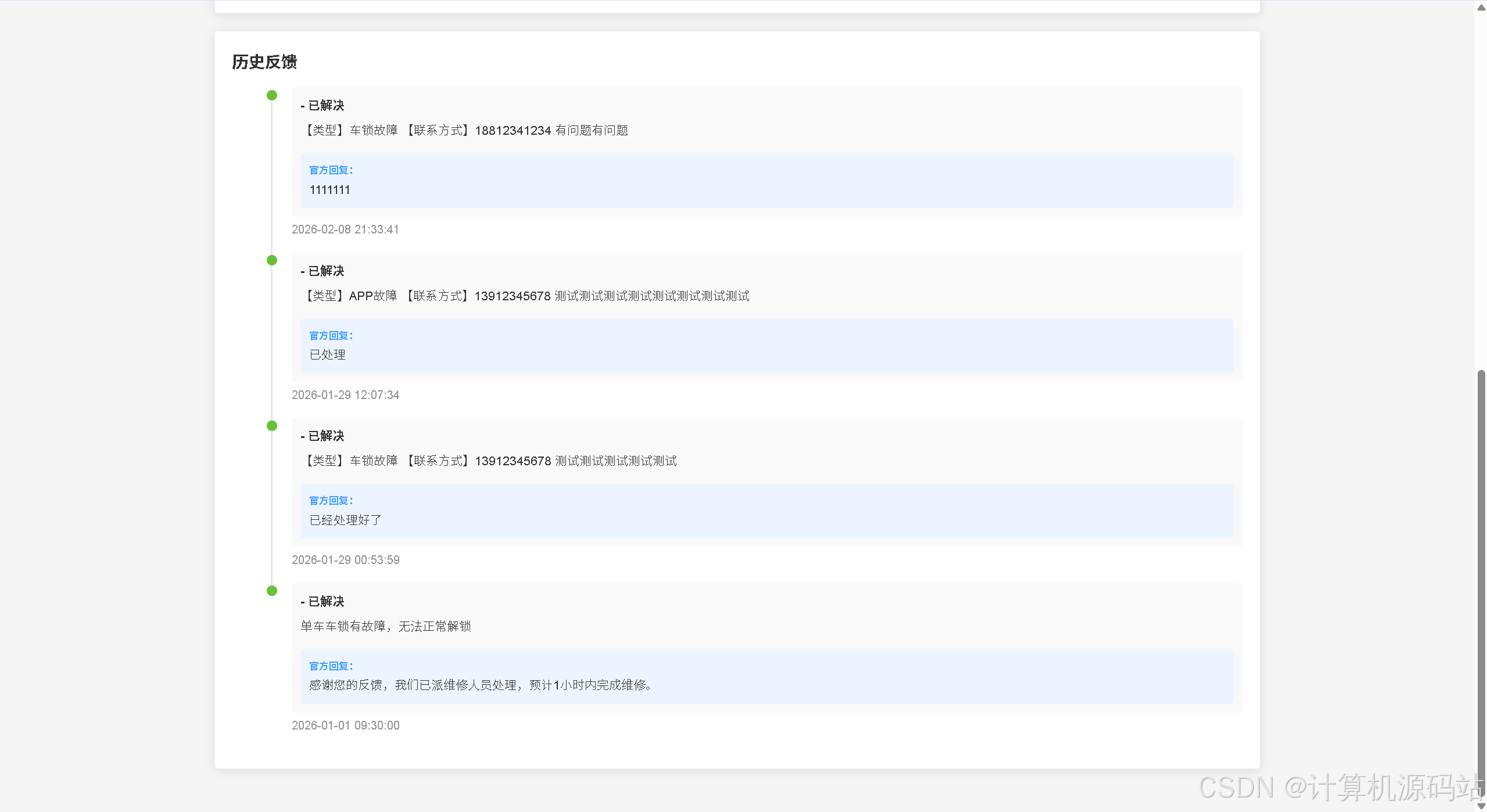This screenshot has height=812, width=1487.
Task: Click the green dot beside 2026-02-08 feedback
Action: (271, 95)
